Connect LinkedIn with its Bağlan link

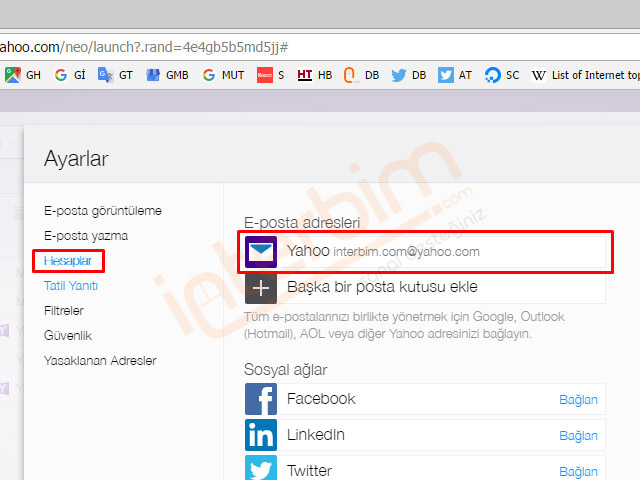(578, 436)
